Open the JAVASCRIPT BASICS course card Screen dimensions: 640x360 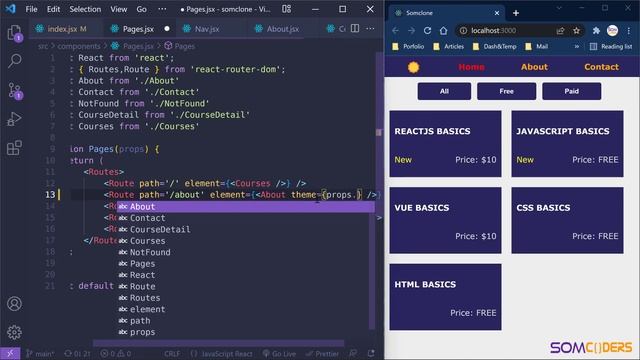(x=567, y=144)
